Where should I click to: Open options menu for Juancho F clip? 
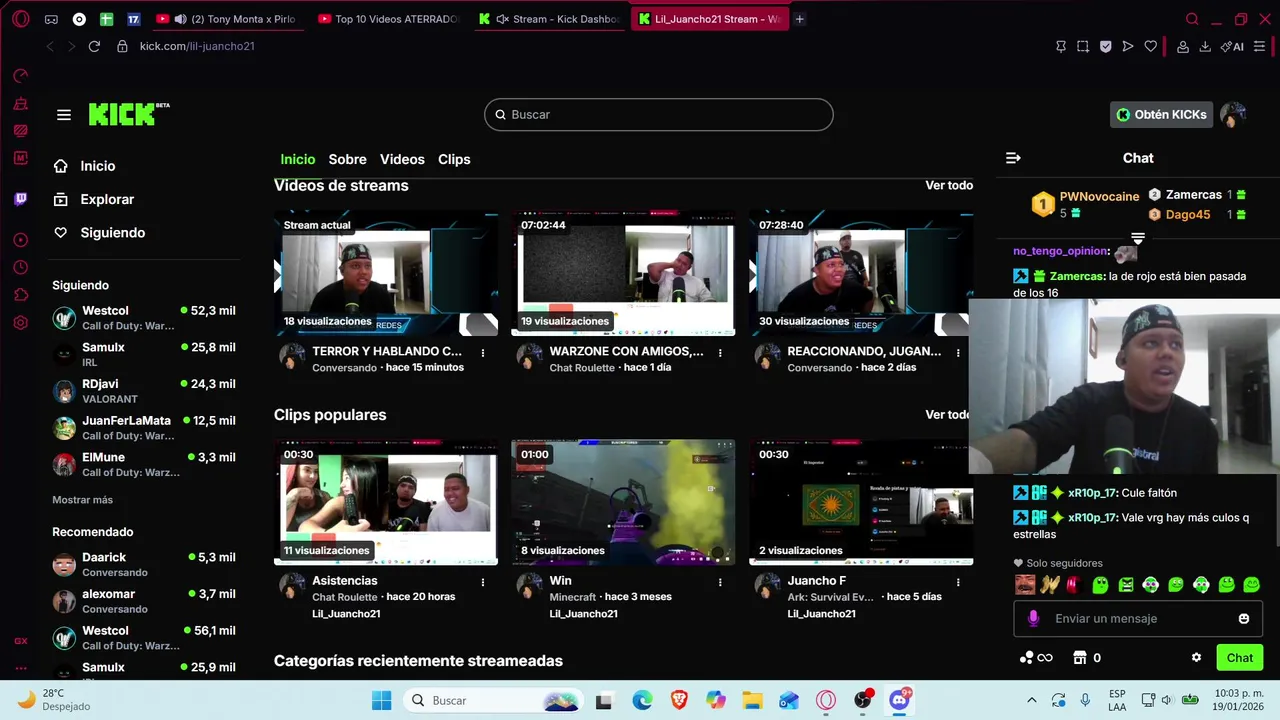click(958, 582)
